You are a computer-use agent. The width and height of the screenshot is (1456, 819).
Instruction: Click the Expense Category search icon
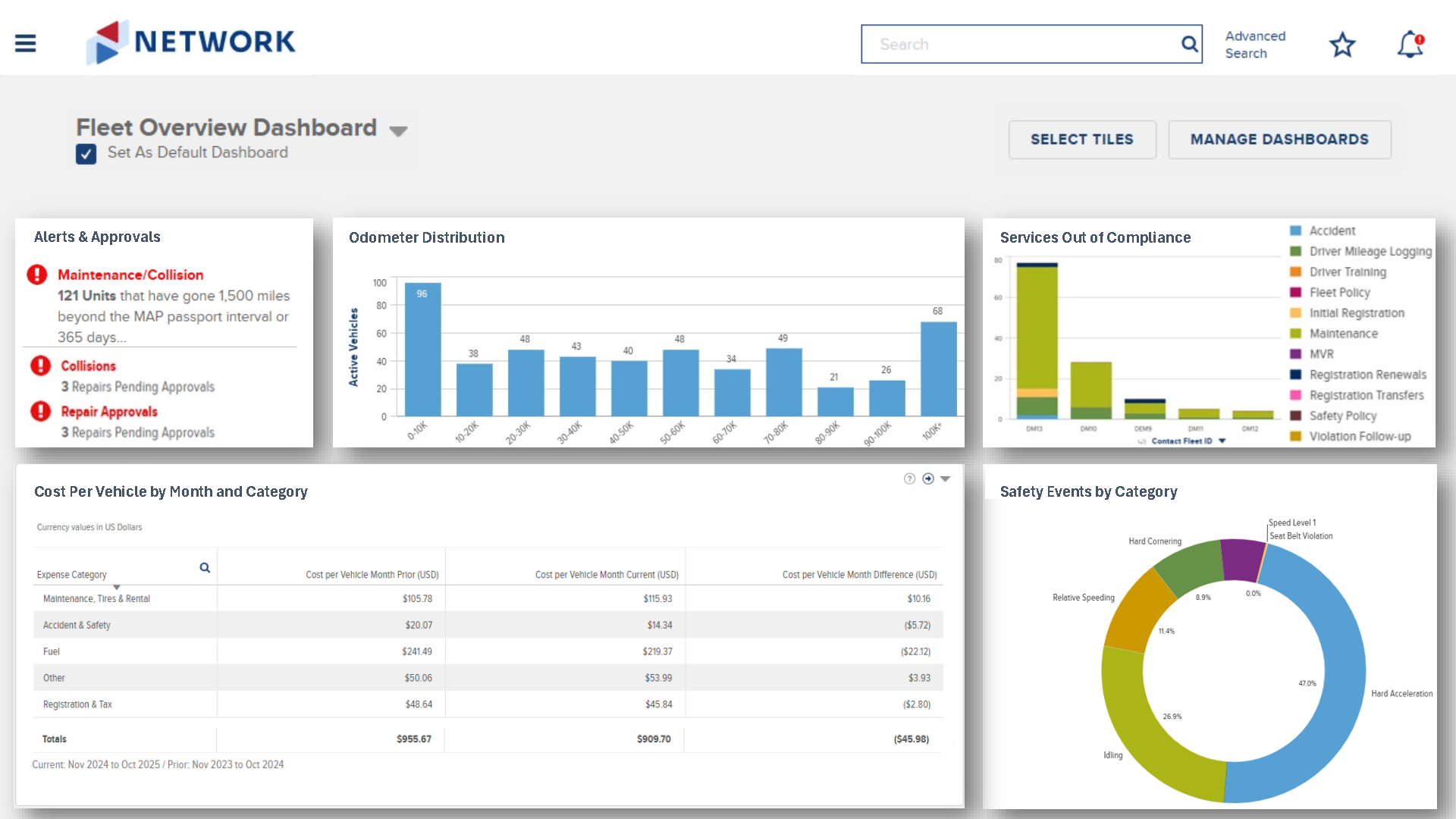click(205, 568)
